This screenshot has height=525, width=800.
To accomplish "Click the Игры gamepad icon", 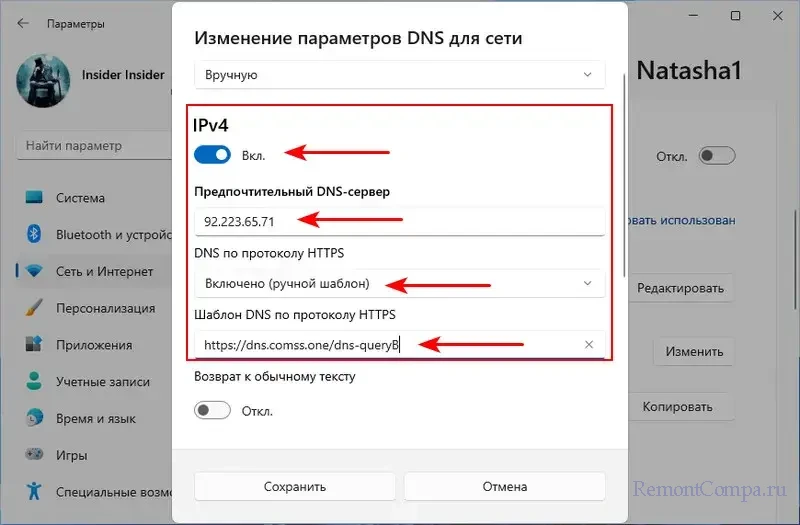I will click(x=35, y=455).
